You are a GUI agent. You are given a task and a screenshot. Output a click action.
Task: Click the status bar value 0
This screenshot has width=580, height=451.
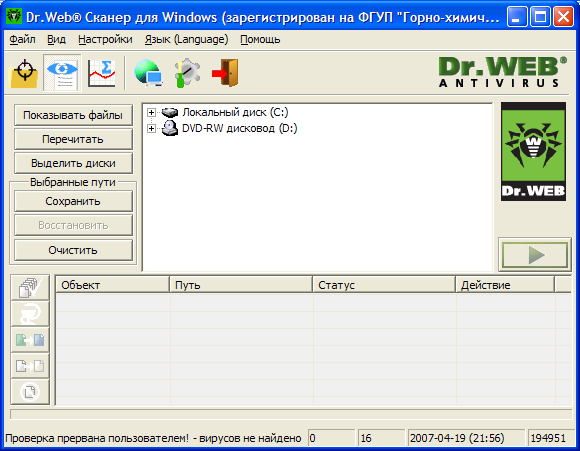tap(331, 438)
